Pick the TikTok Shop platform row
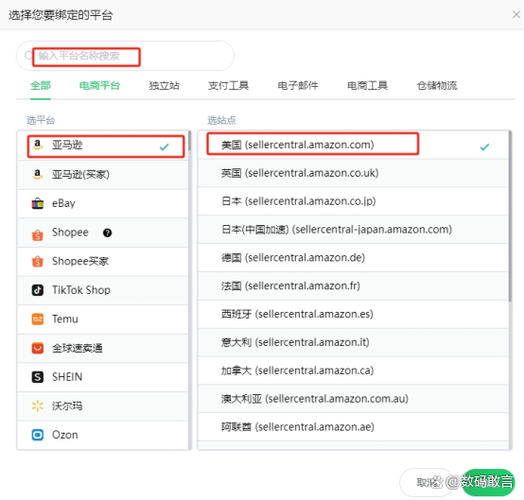Image resolution: width=524 pixels, height=500 pixels. point(103,290)
